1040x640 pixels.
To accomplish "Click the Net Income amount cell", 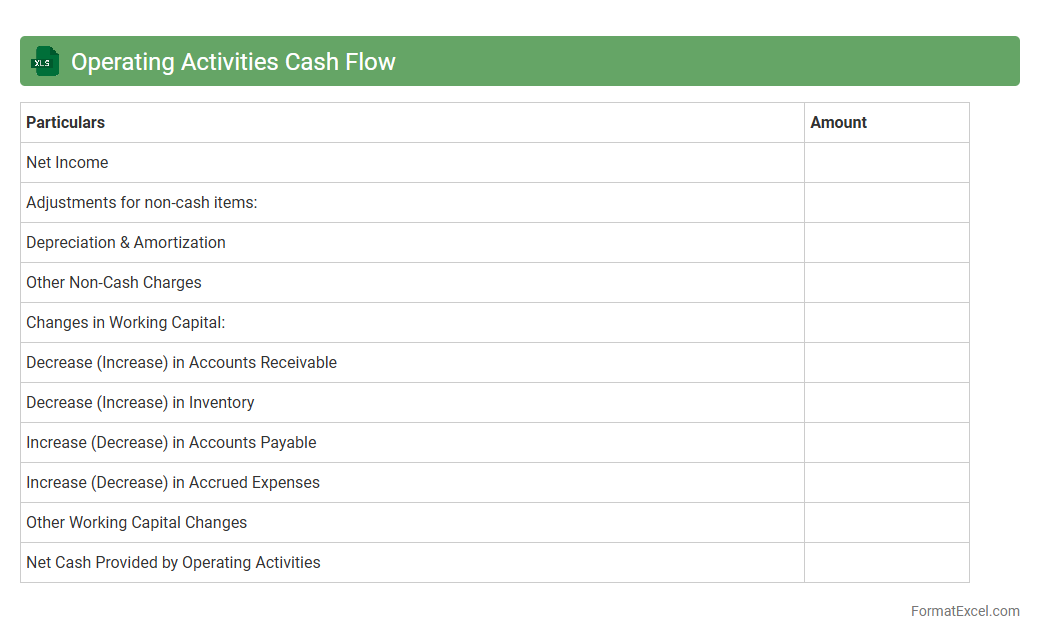I will pyautogui.click(x=886, y=163).
